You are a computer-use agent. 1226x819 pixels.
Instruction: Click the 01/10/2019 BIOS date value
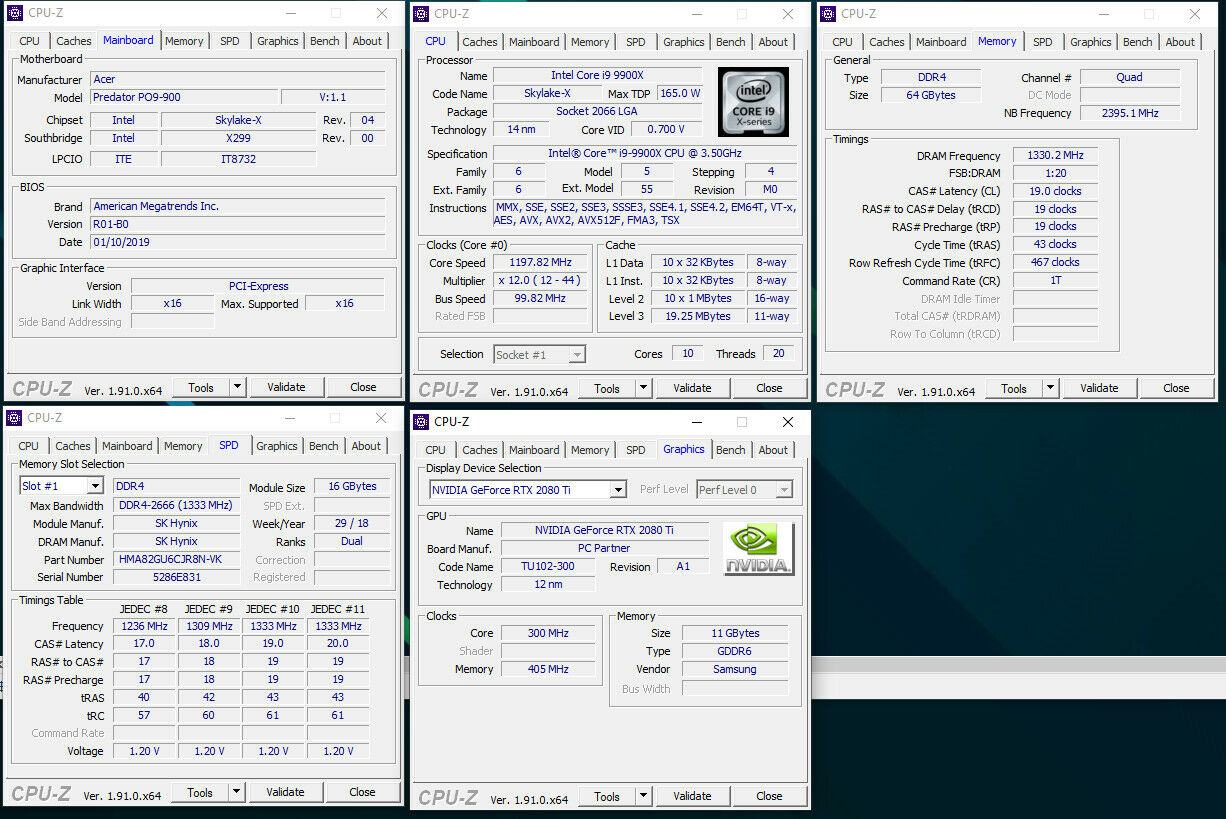coord(237,242)
